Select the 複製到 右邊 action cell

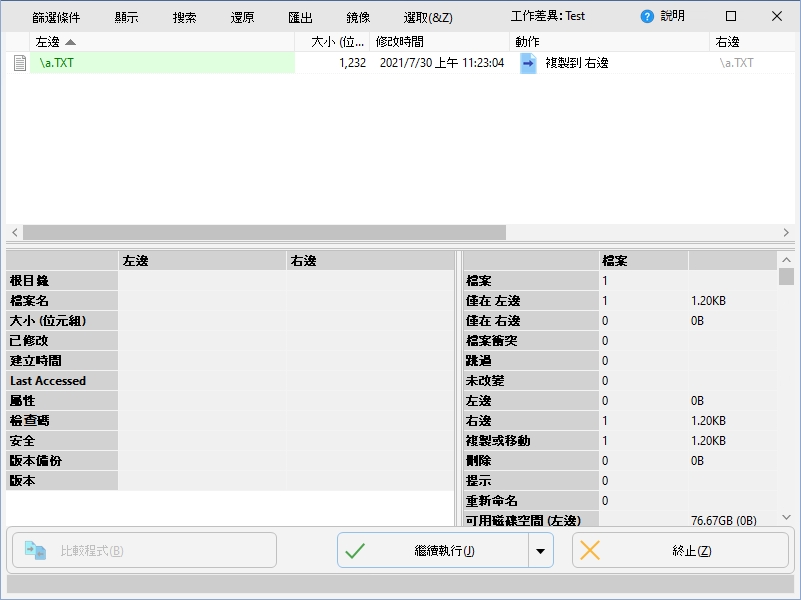(577, 63)
